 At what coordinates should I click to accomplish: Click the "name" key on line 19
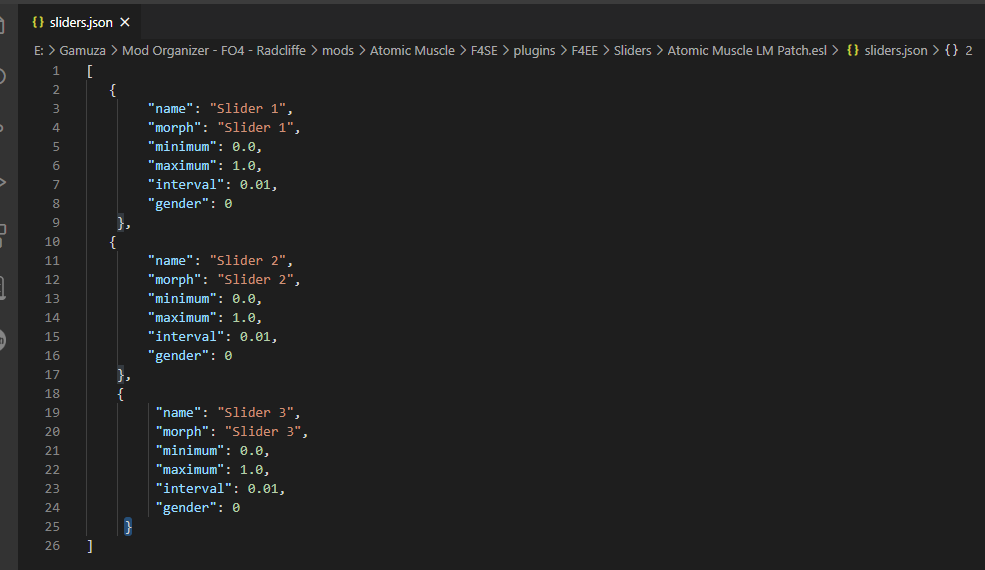point(178,413)
